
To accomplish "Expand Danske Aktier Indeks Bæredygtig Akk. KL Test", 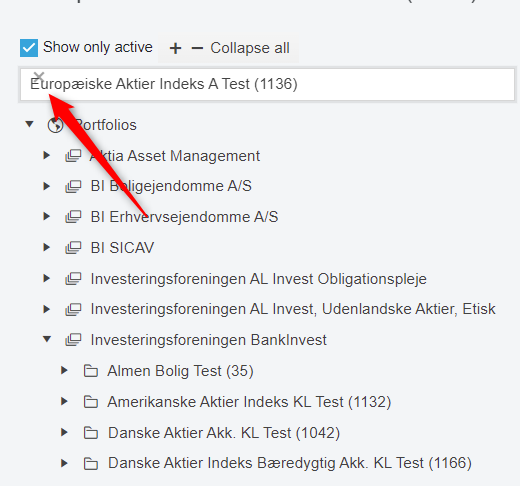I will [64, 463].
